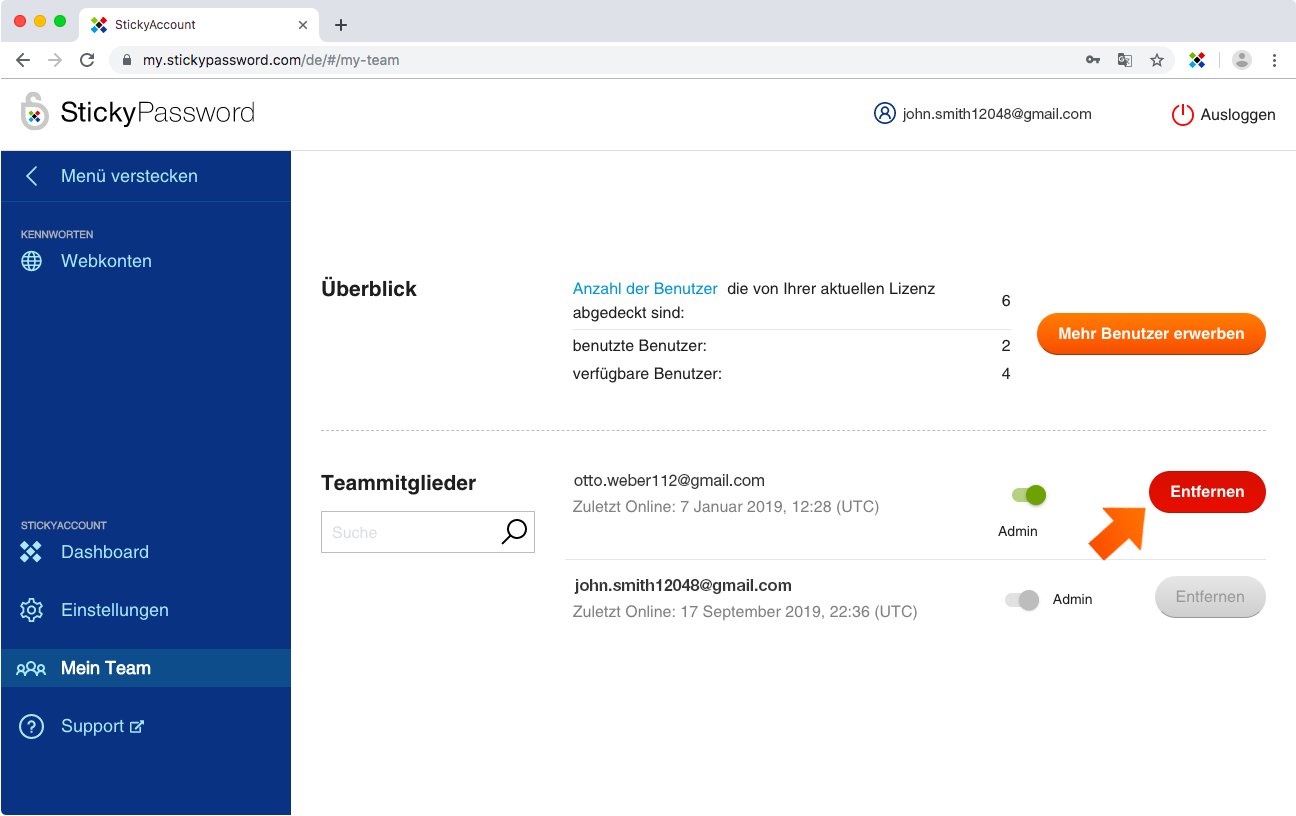Focus the Suche search field

click(428, 532)
